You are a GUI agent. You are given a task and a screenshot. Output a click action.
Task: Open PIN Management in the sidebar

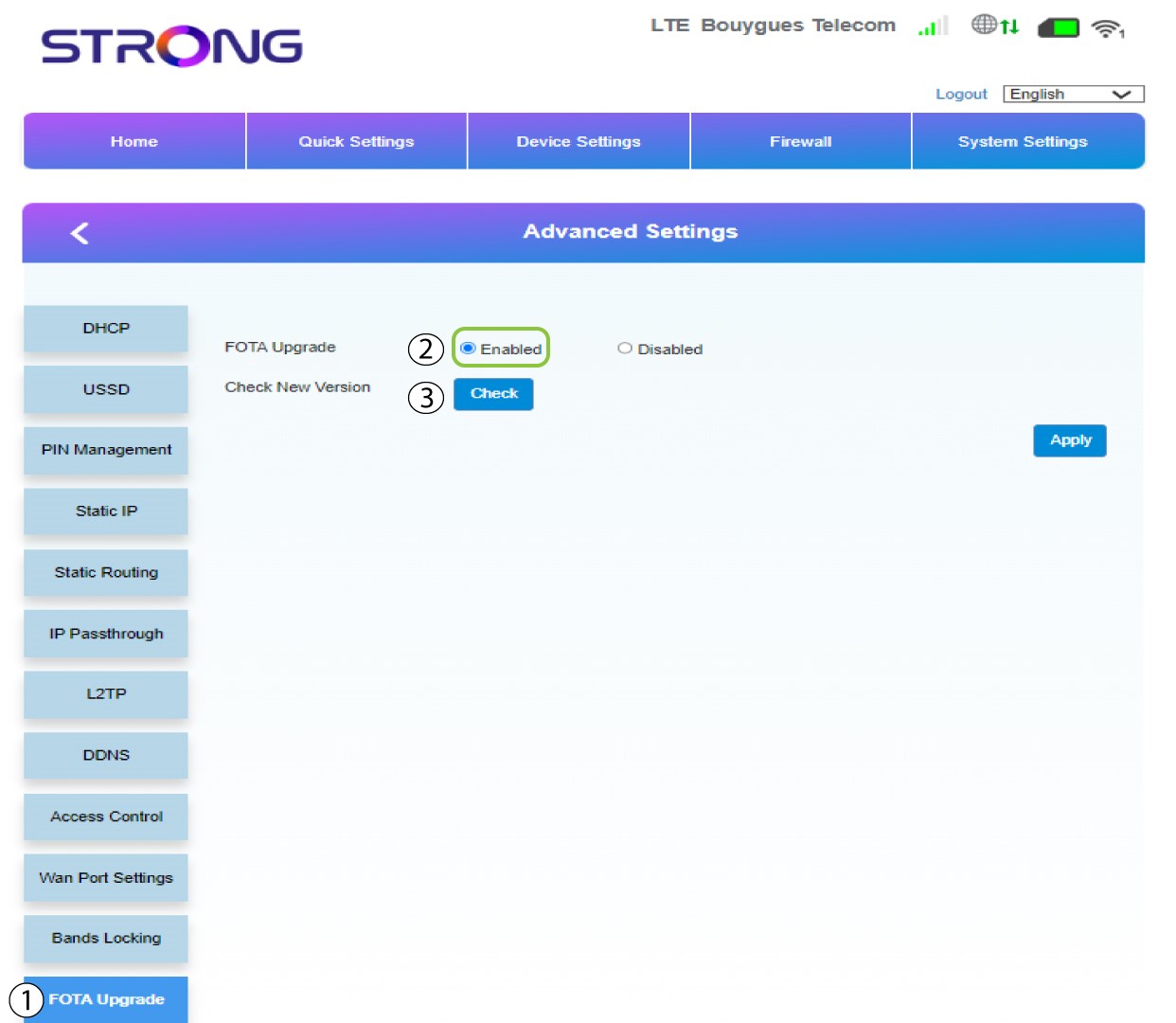pyautogui.click(x=106, y=450)
